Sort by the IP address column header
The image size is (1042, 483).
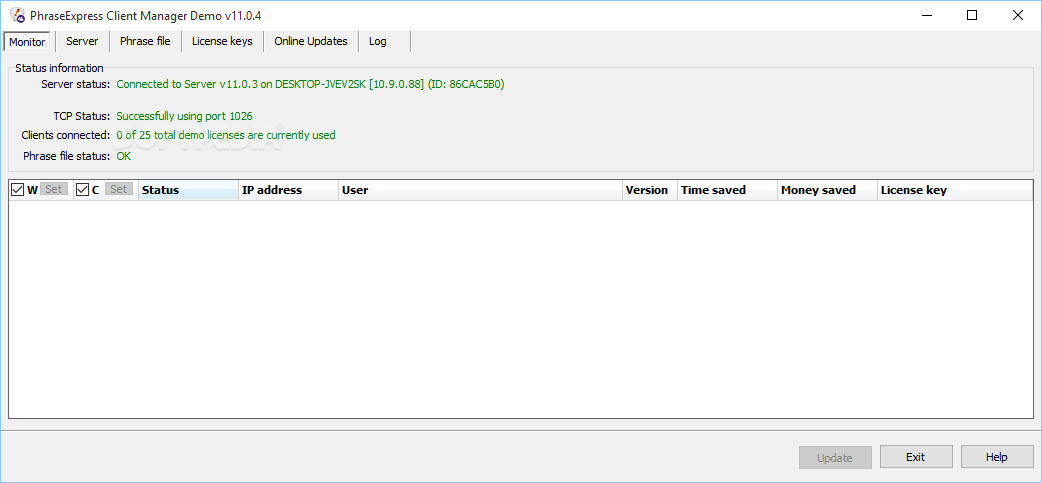tap(288, 190)
